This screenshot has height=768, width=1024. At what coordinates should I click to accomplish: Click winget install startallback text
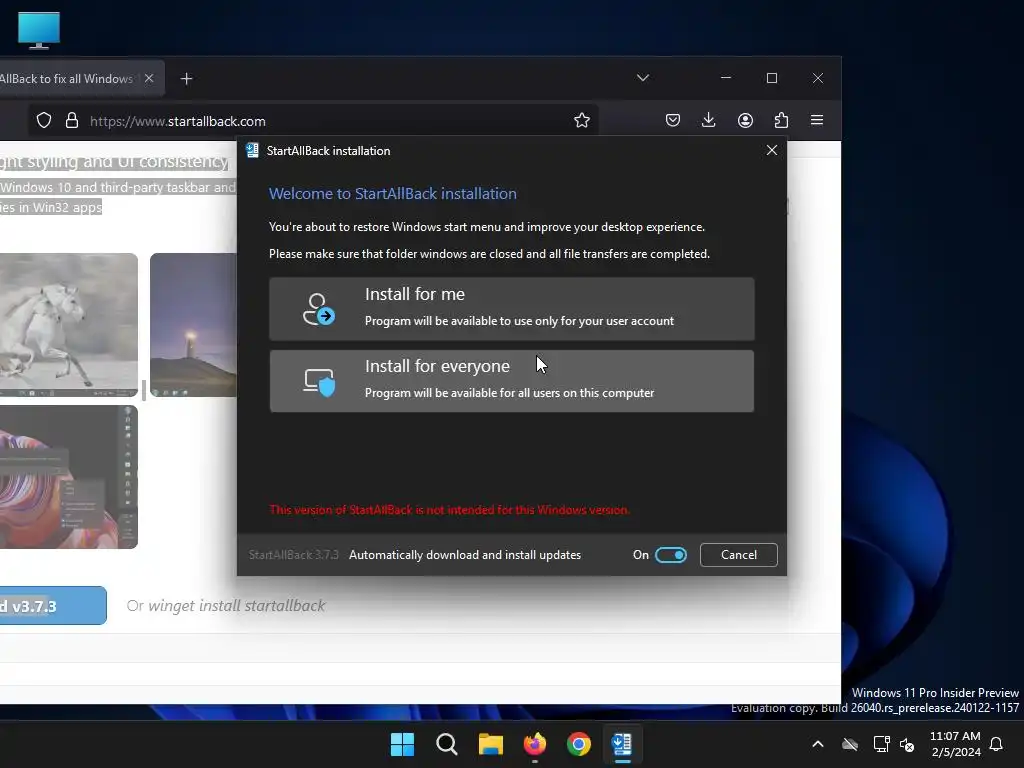pyautogui.click(x=236, y=605)
